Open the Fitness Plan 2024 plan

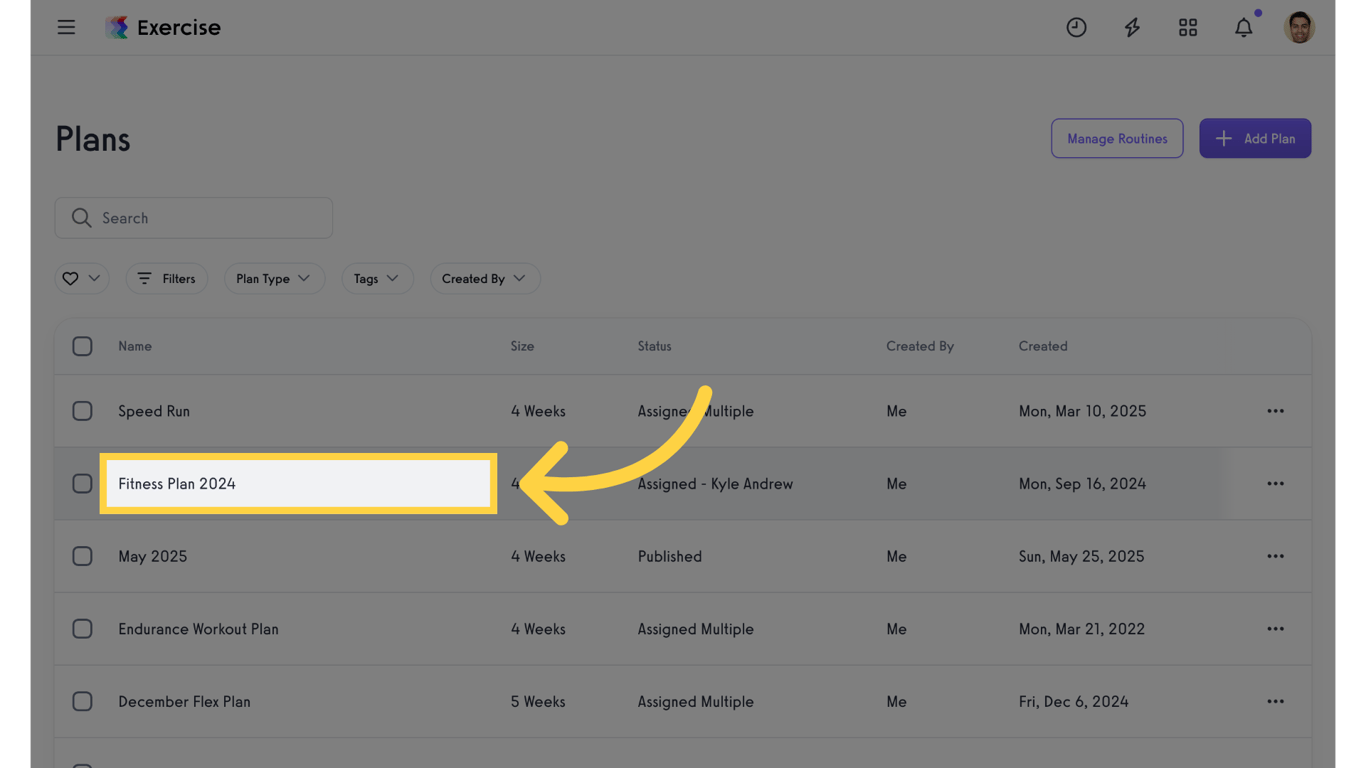point(177,484)
